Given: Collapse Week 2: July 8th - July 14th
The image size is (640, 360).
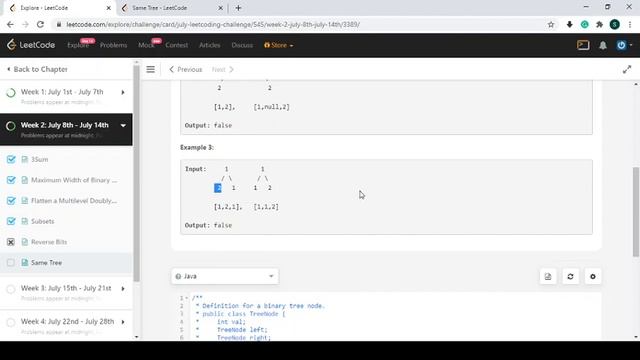Looking at the screenshot, I should click(x=123, y=125).
